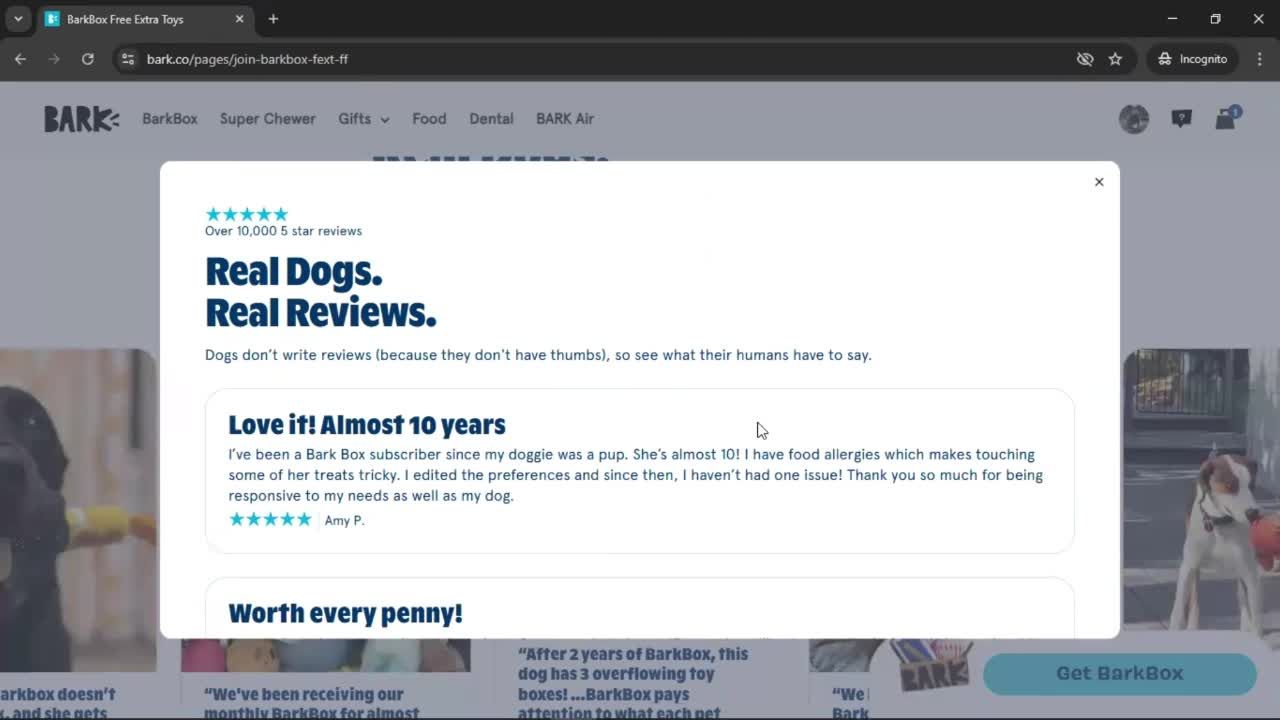1280x720 pixels.
Task: Open Chrome three-dot menu
Action: coord(1259,59)
